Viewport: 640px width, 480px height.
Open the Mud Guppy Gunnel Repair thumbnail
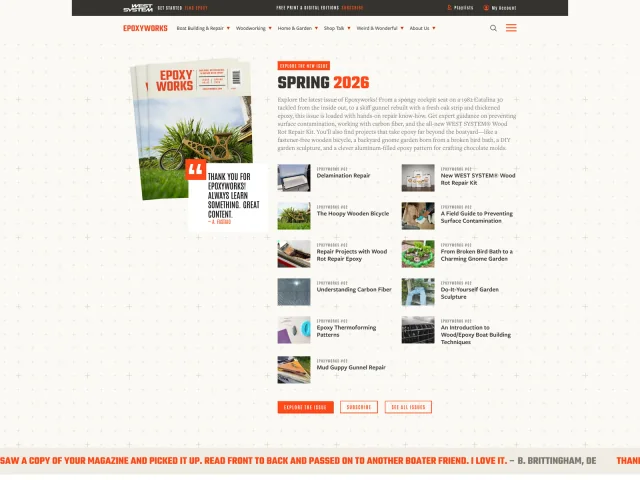(294, 370)
